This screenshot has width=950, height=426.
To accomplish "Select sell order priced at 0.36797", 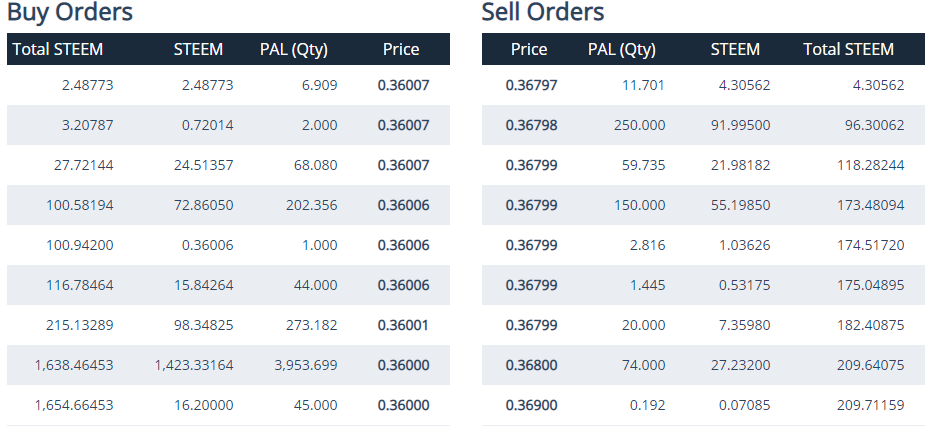I will pyautogui.click(x=532, y=86).
